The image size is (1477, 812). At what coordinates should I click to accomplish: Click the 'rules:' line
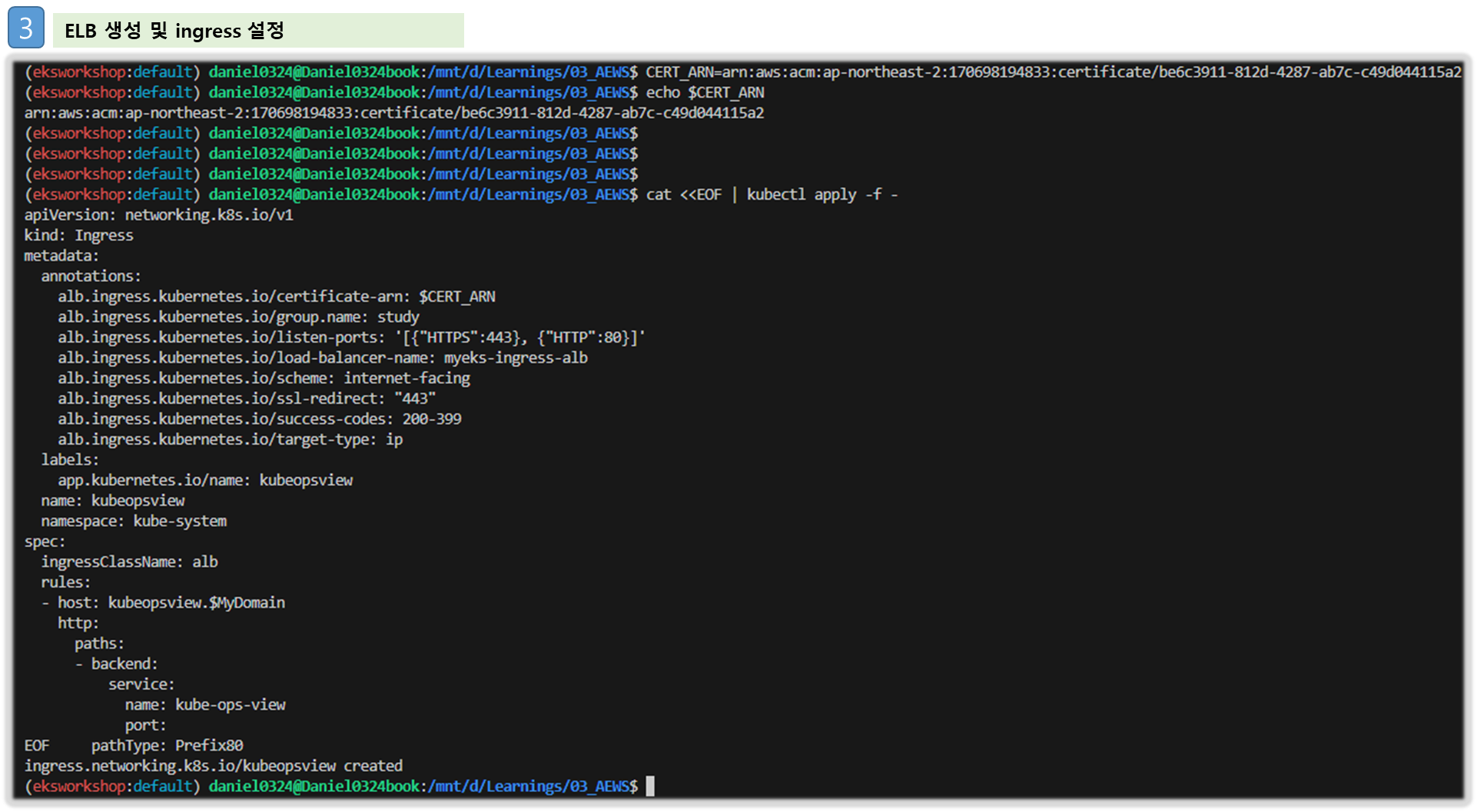pyautogui.click(x=65, y=582)
